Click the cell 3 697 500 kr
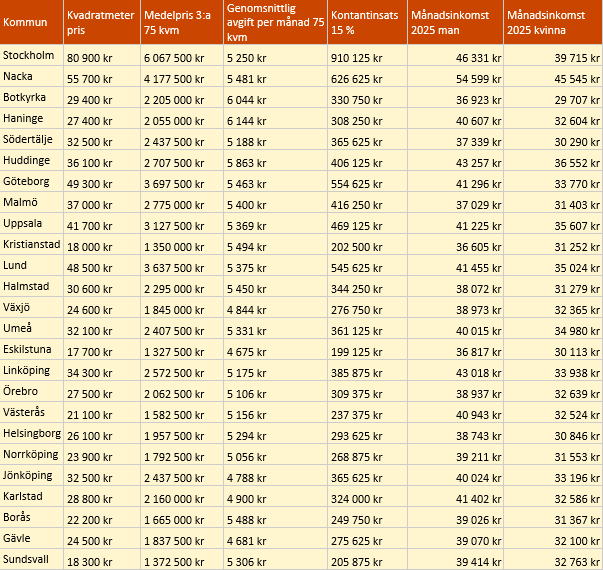Viewport: 603px width, 570px height. pos(182,181)
